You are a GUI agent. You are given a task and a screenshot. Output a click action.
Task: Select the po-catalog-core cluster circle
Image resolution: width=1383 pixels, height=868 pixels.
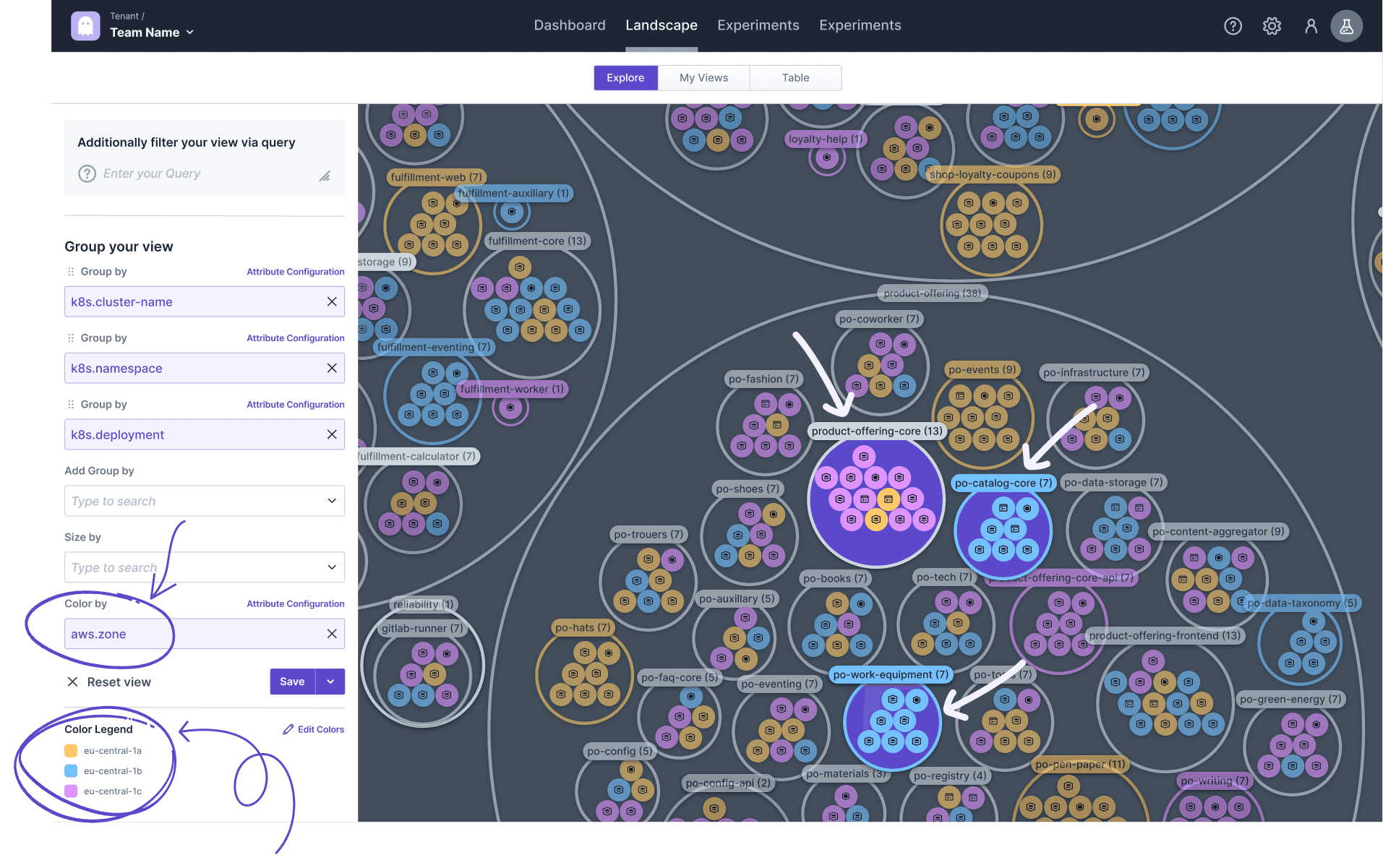(1003, 531)
